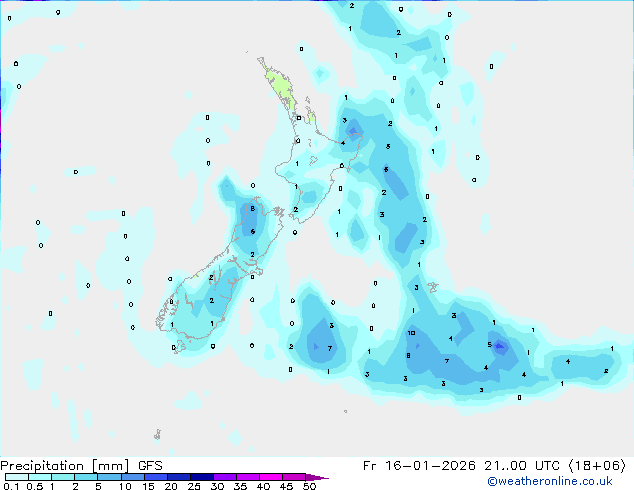Image resolution: width=634 pixels, height=490 pixels.
Task: Click the "GFS" model label
Action: pos(150,466)
